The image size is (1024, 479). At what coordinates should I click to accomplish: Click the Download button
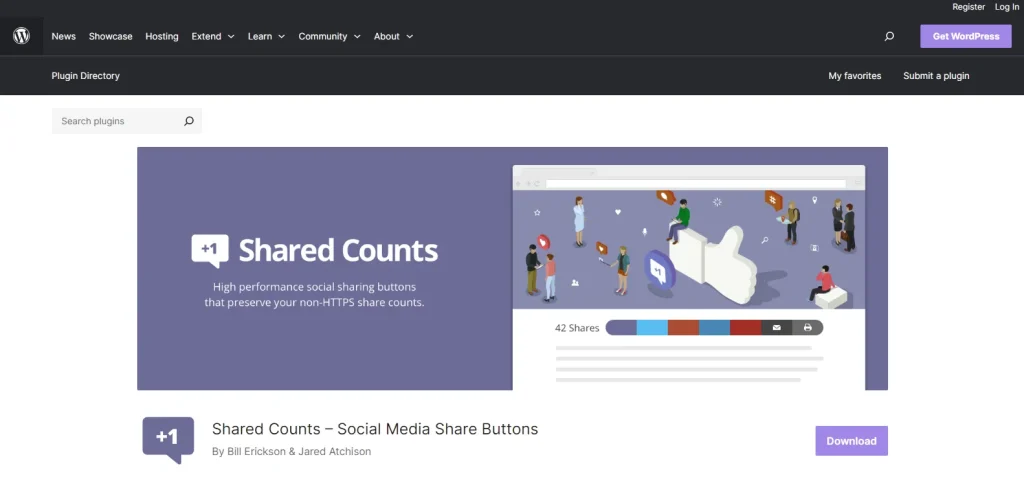click(852, 441)
